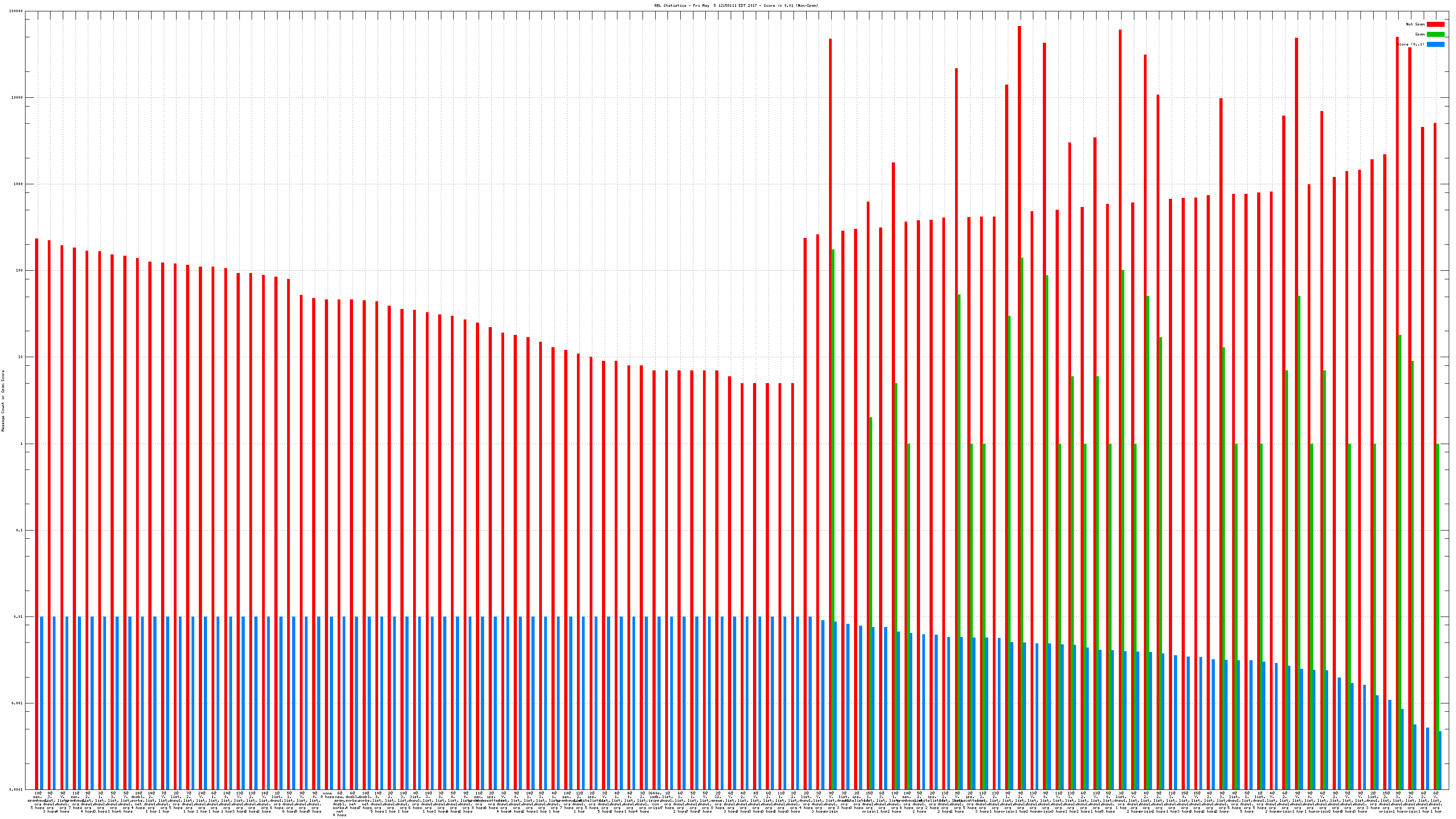Click the 0.0001 y-axis tick label
Viewport: 1456px width, 819px height.
[x=16, y=789]
